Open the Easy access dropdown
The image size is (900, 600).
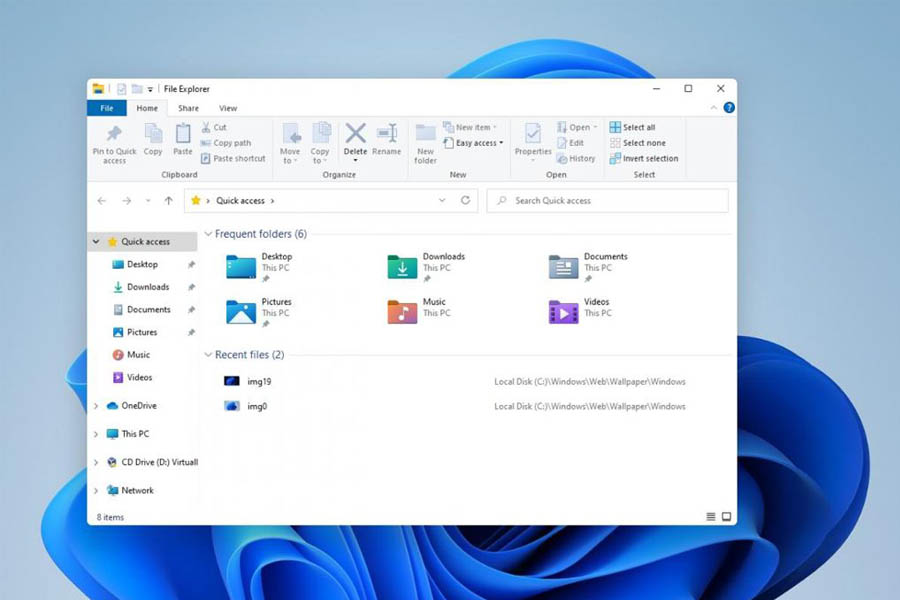(474, 142)
